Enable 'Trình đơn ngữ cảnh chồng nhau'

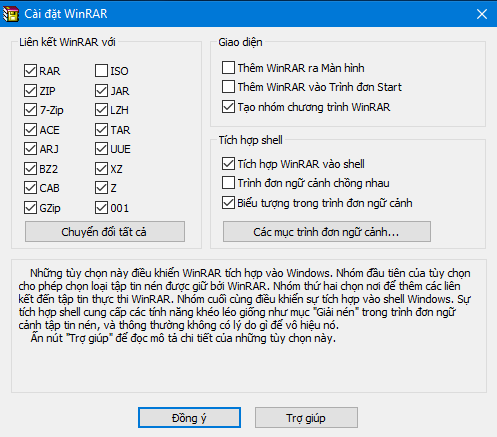(228, 183)
